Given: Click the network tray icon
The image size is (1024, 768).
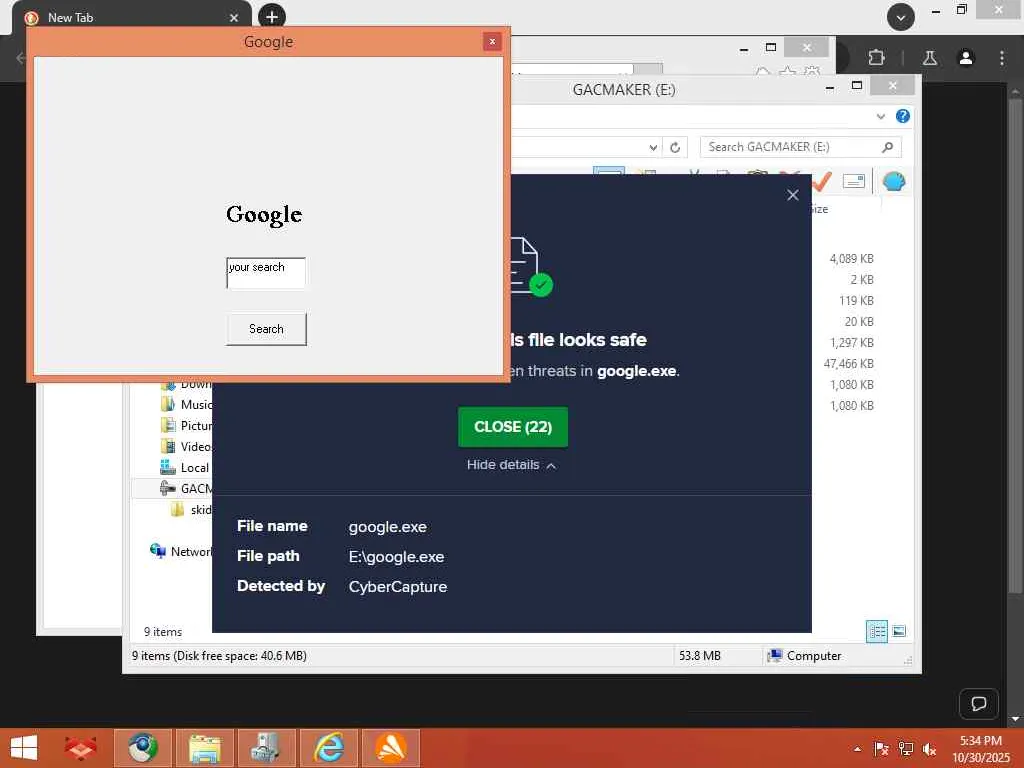Looking at the screenshot, I should pyautogui.click(x=906, y=749).
